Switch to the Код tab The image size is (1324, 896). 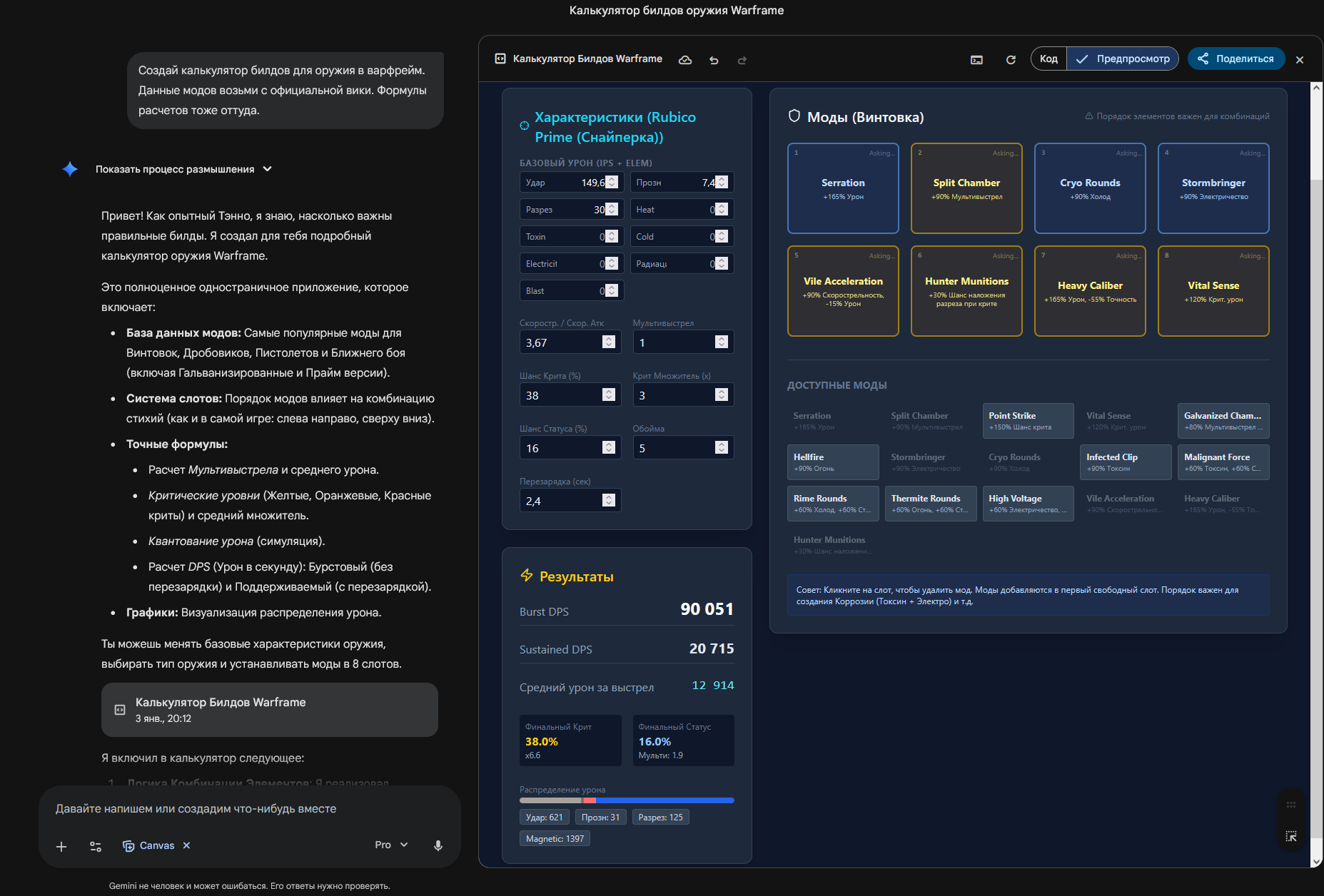point(1048,58)
